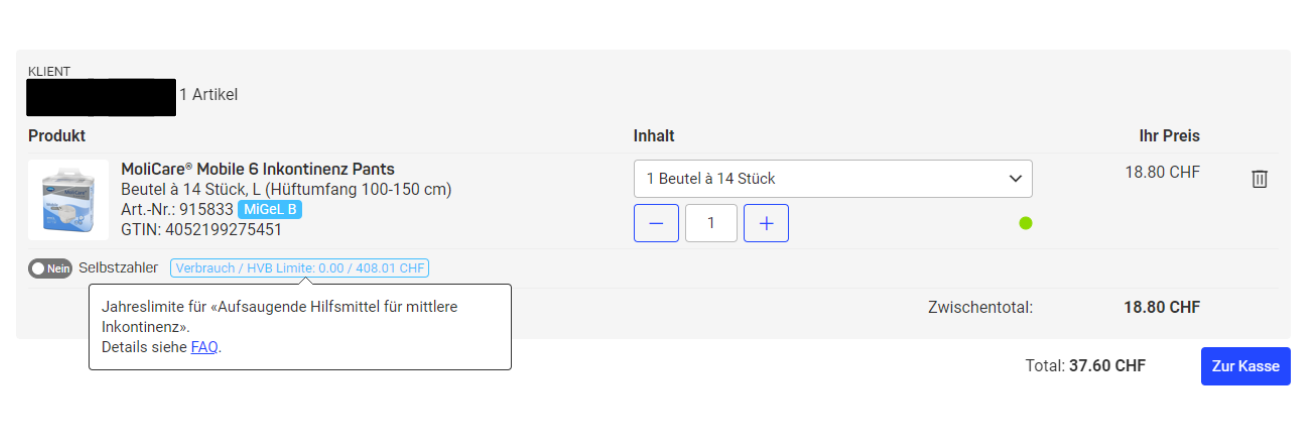Click the Ihr Preis column header
The width and height of the screenshot is (1313, 446).
1169,136
